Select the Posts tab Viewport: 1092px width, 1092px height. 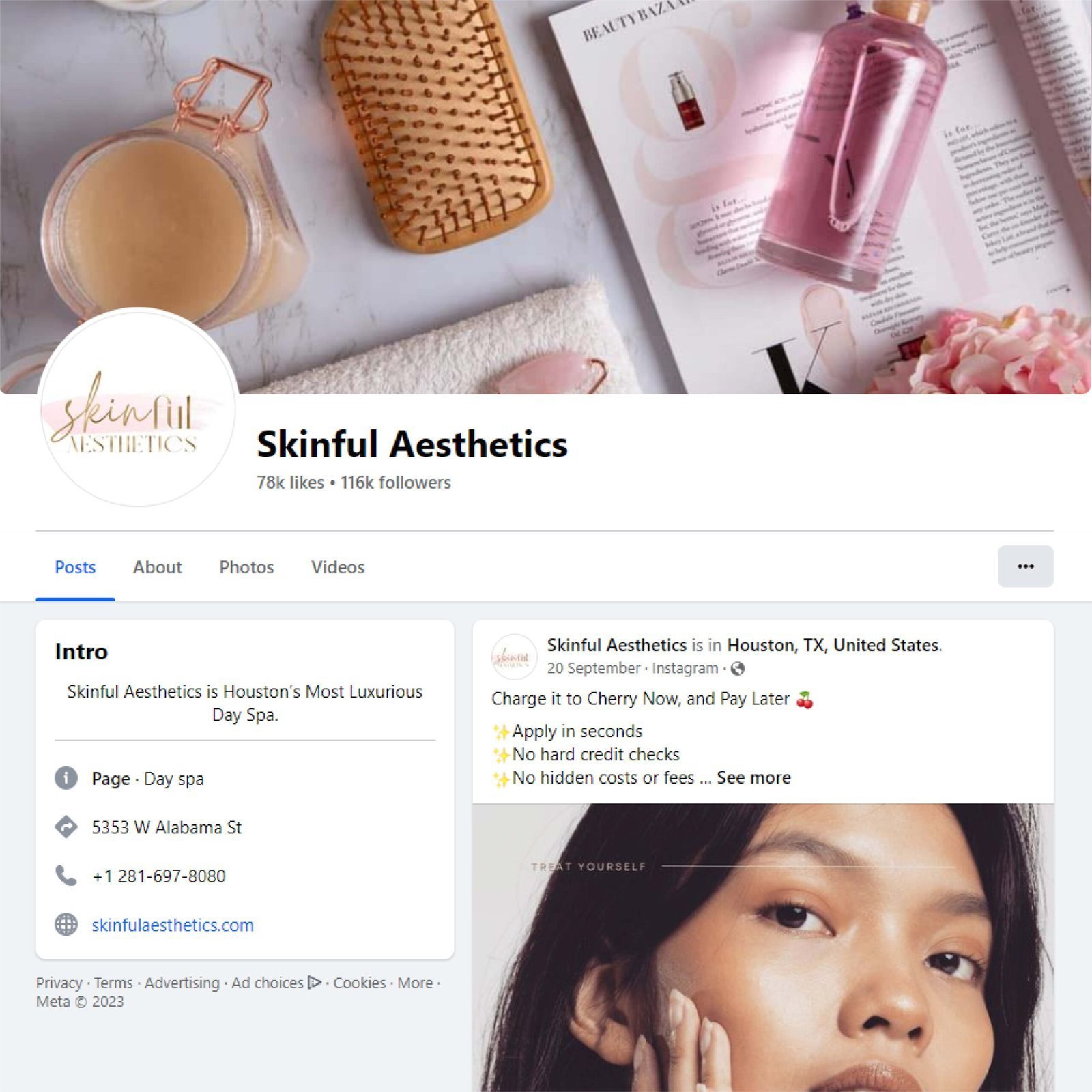coord(75,567)
